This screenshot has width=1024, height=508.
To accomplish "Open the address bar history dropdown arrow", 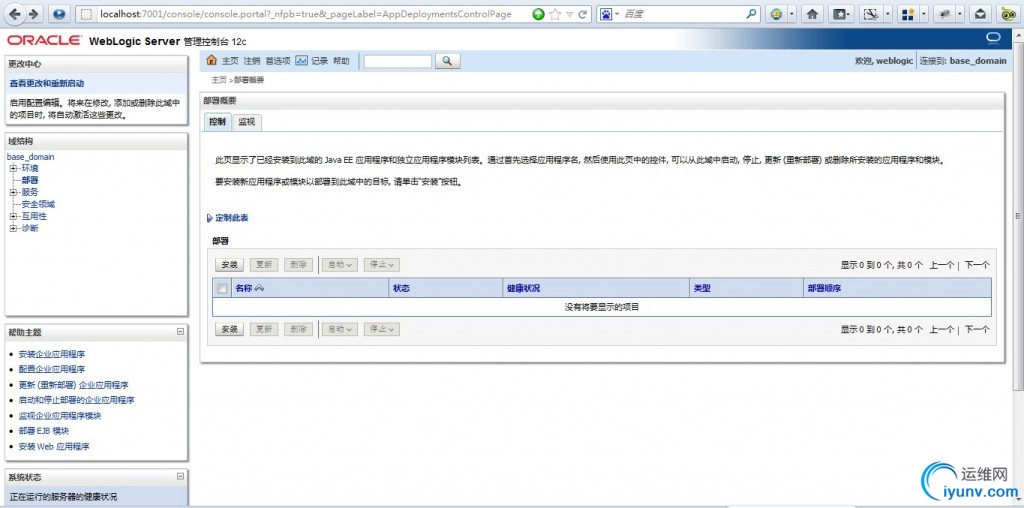I will click(x=569, y=14).
